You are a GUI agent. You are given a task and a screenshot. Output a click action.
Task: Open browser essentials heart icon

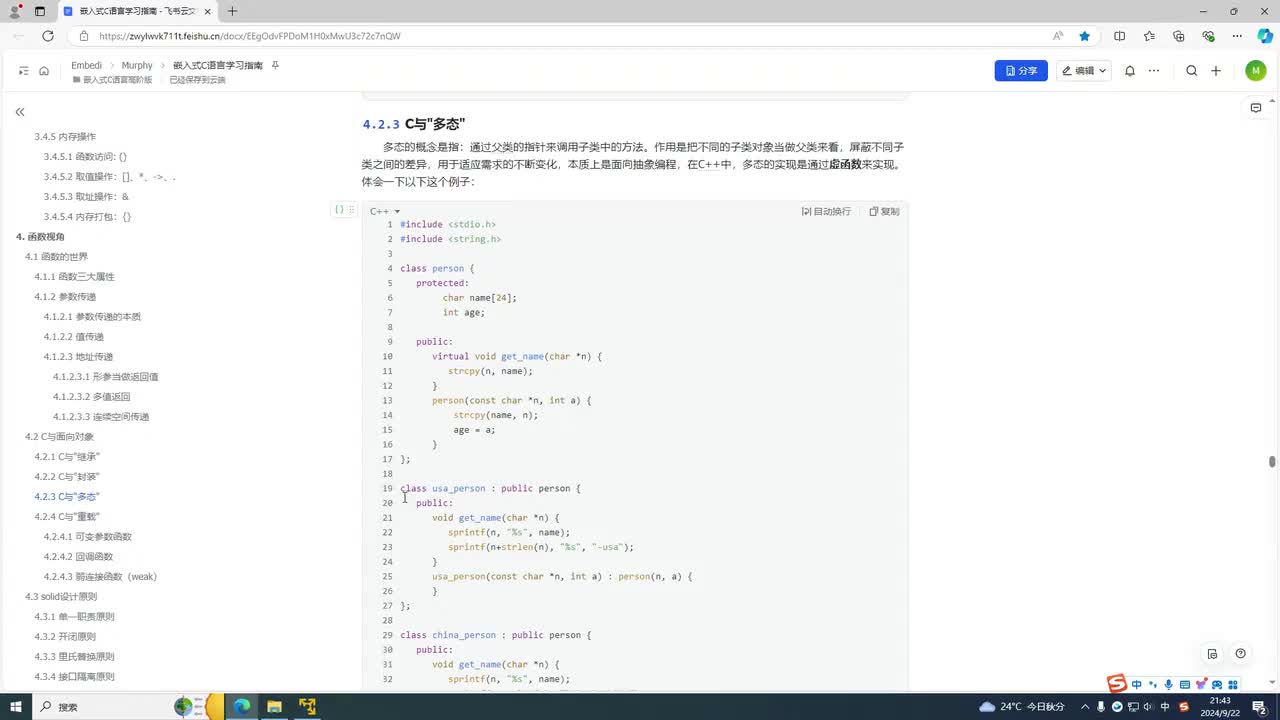pyautogui.click(x=1208, y=36)
